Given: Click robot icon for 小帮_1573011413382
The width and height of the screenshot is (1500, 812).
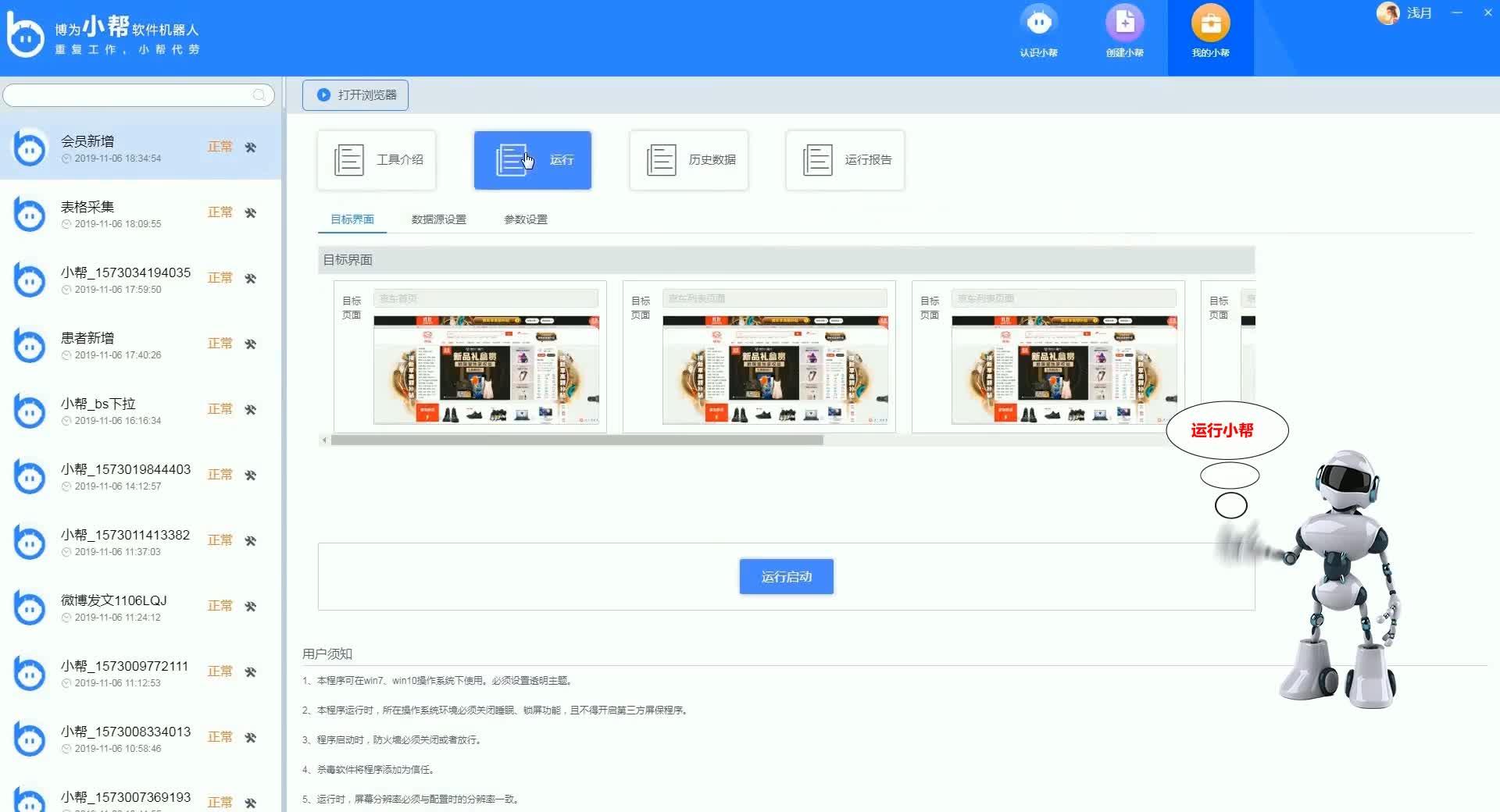Looking at the screenshot, I should click(30, 541).
